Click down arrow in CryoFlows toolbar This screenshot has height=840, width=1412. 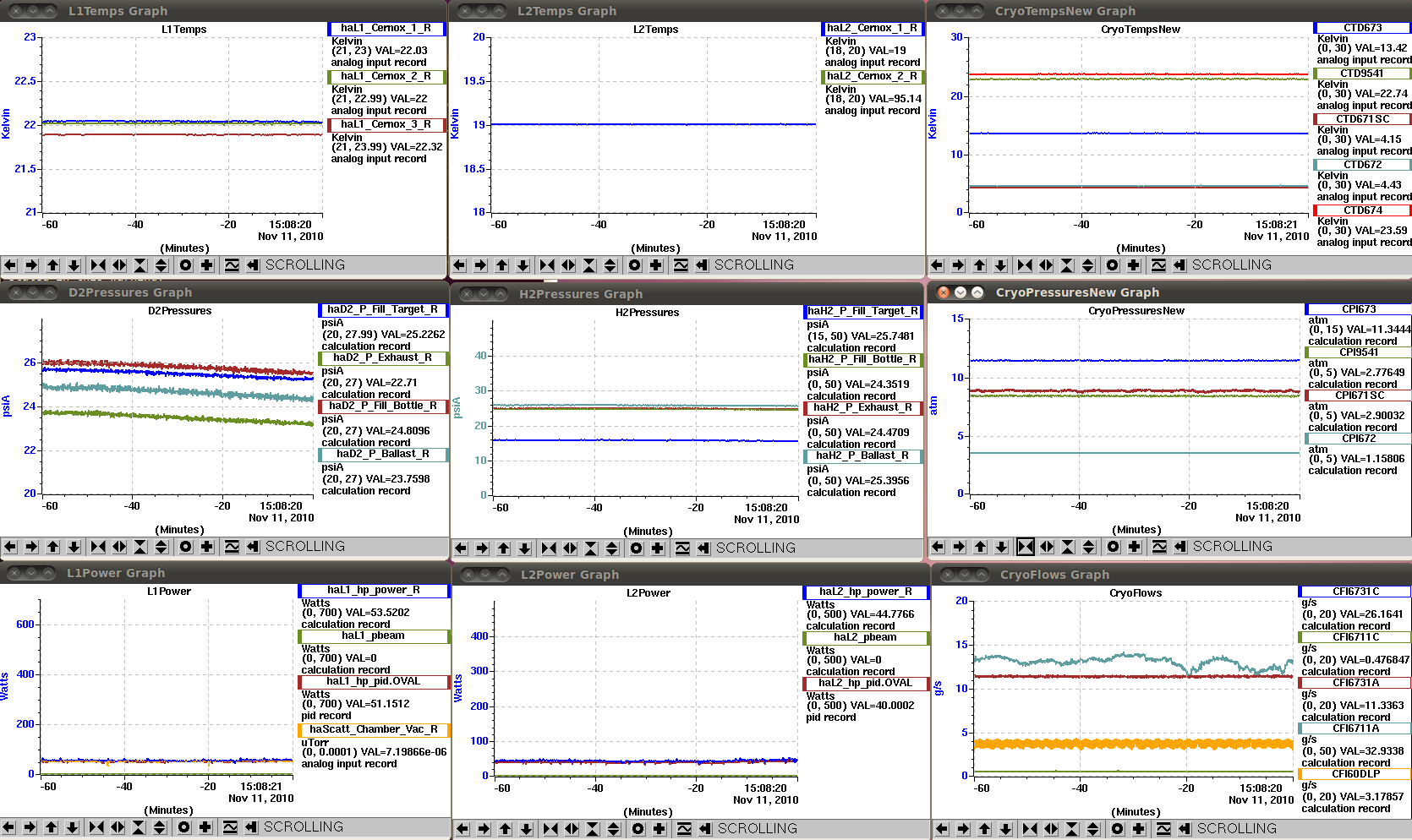pyautogui.click(x=1005, y=829)
